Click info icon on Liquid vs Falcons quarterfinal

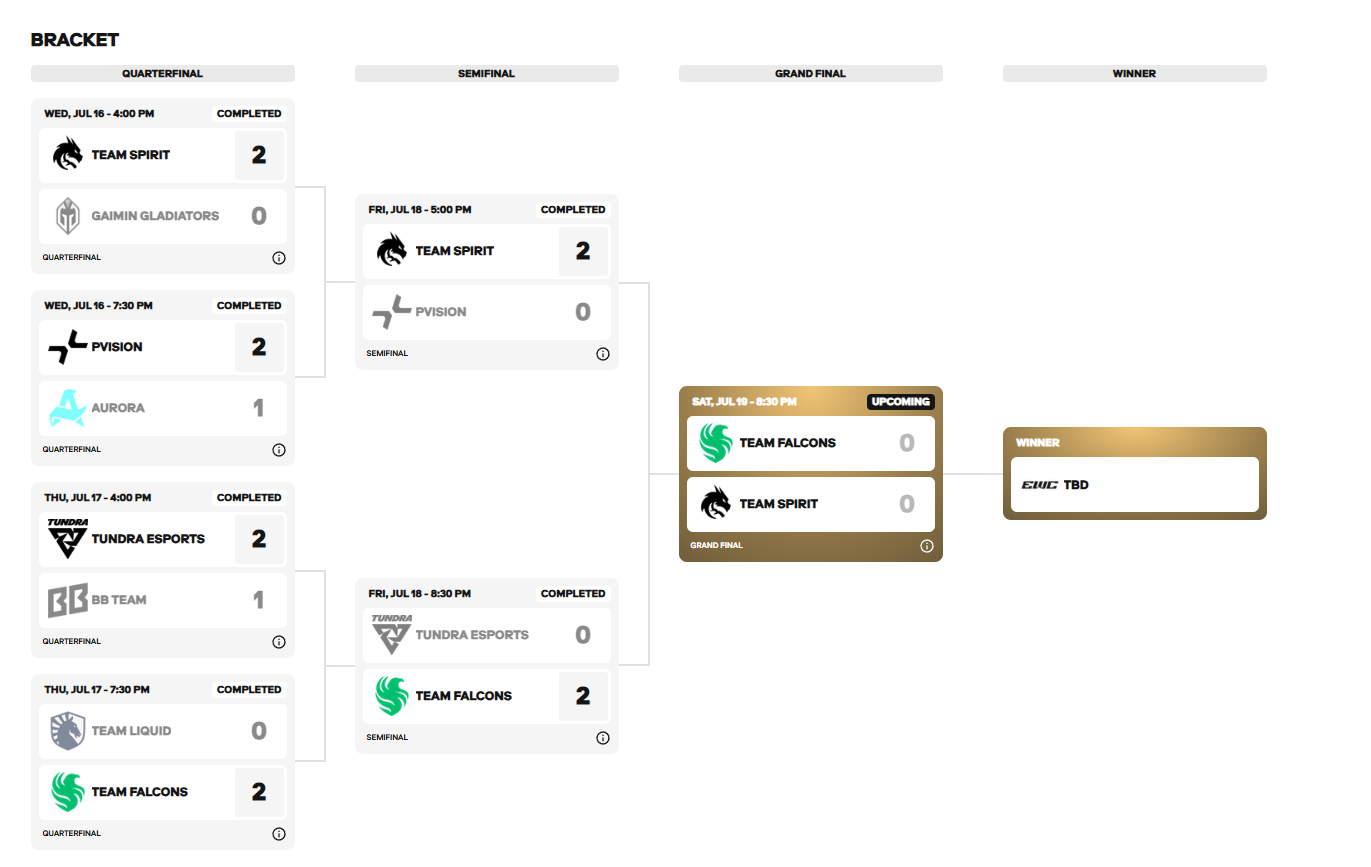(279, 834)
